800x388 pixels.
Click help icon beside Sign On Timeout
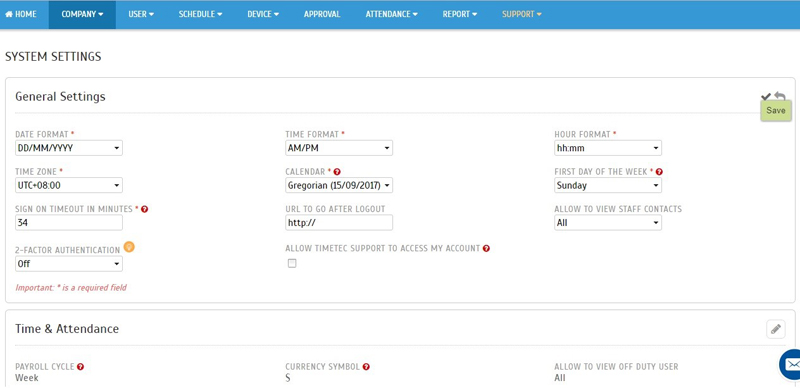(144, 209)
